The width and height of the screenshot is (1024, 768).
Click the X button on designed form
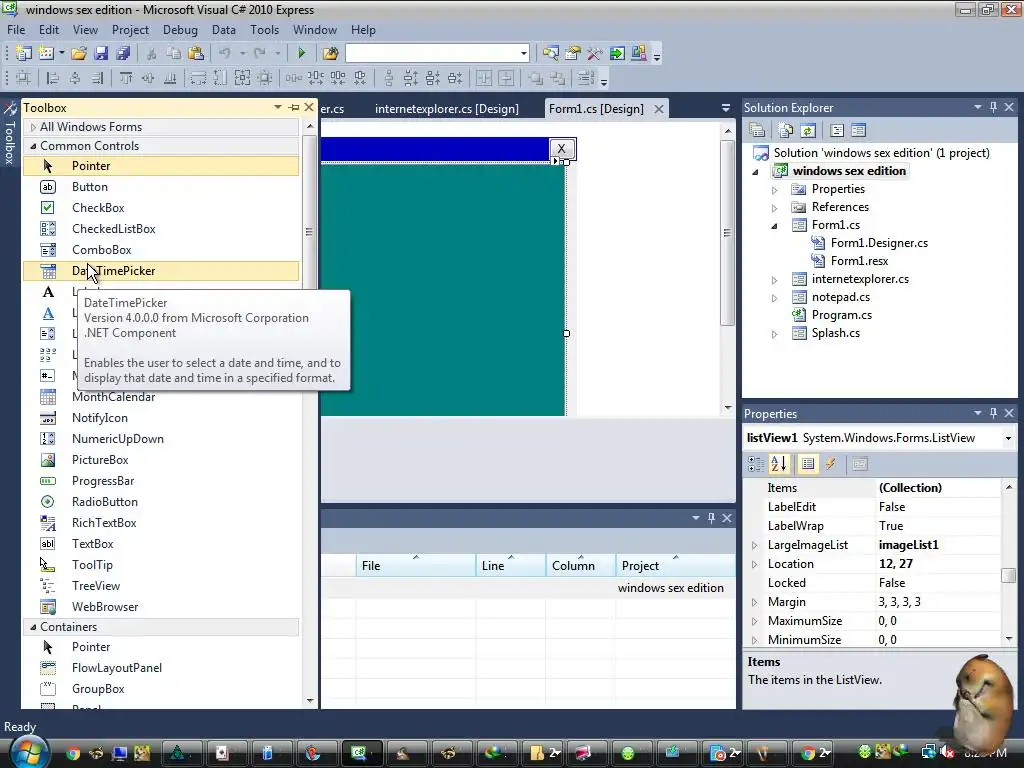pos(562,148)
